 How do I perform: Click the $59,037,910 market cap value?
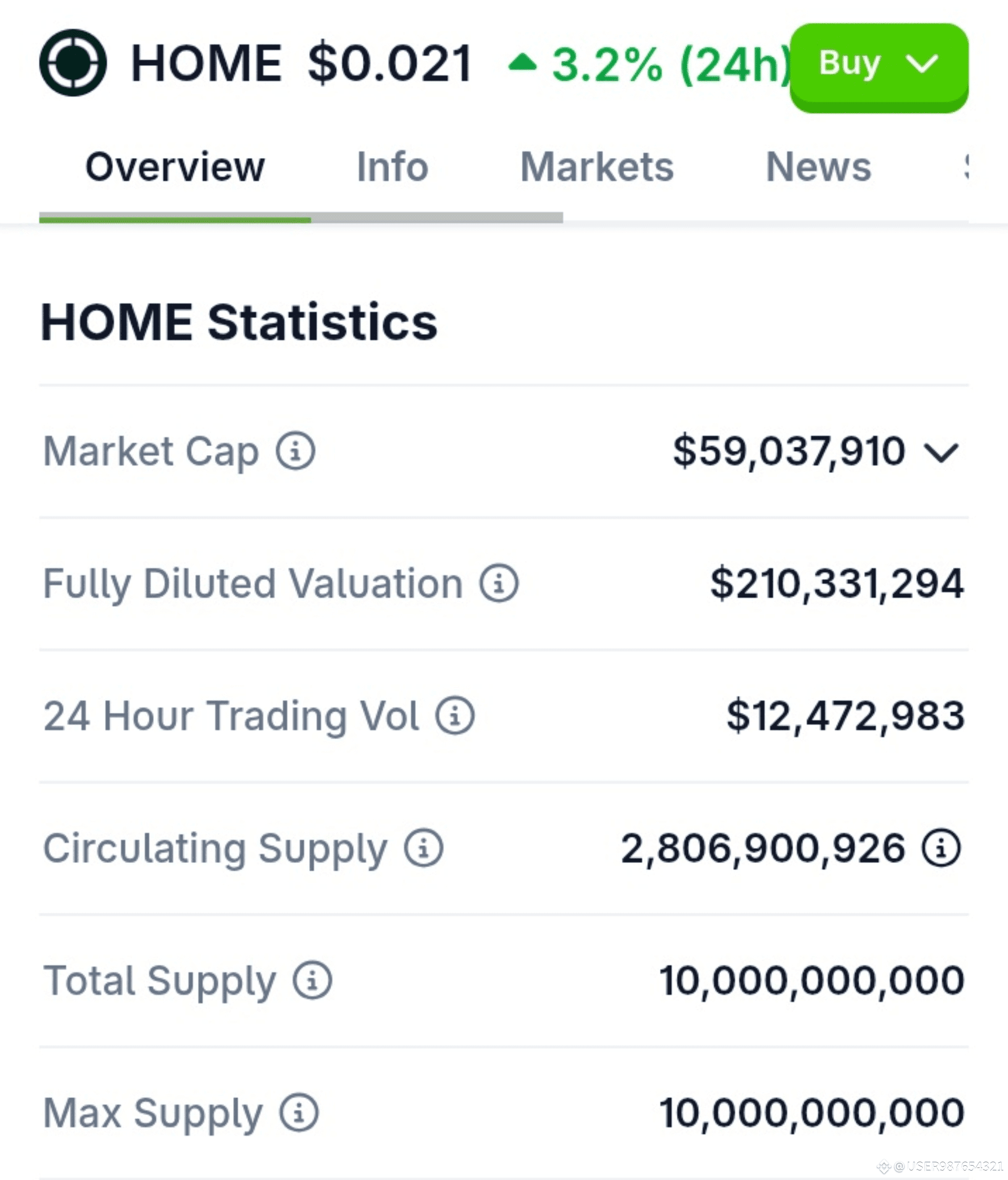click(789, 451)
